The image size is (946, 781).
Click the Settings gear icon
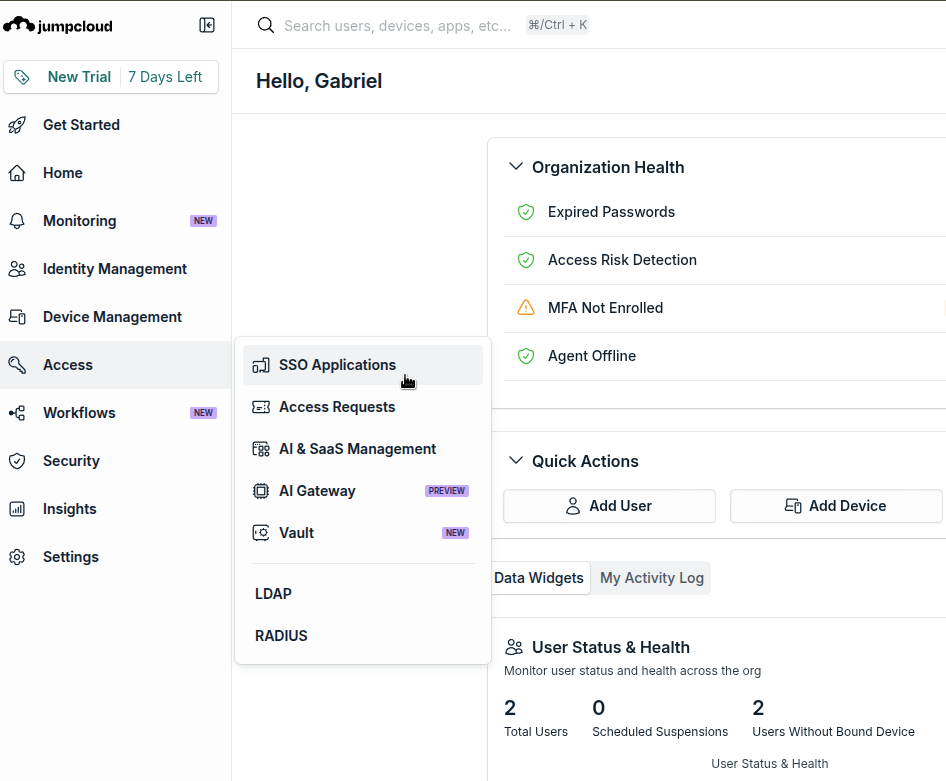17,557
